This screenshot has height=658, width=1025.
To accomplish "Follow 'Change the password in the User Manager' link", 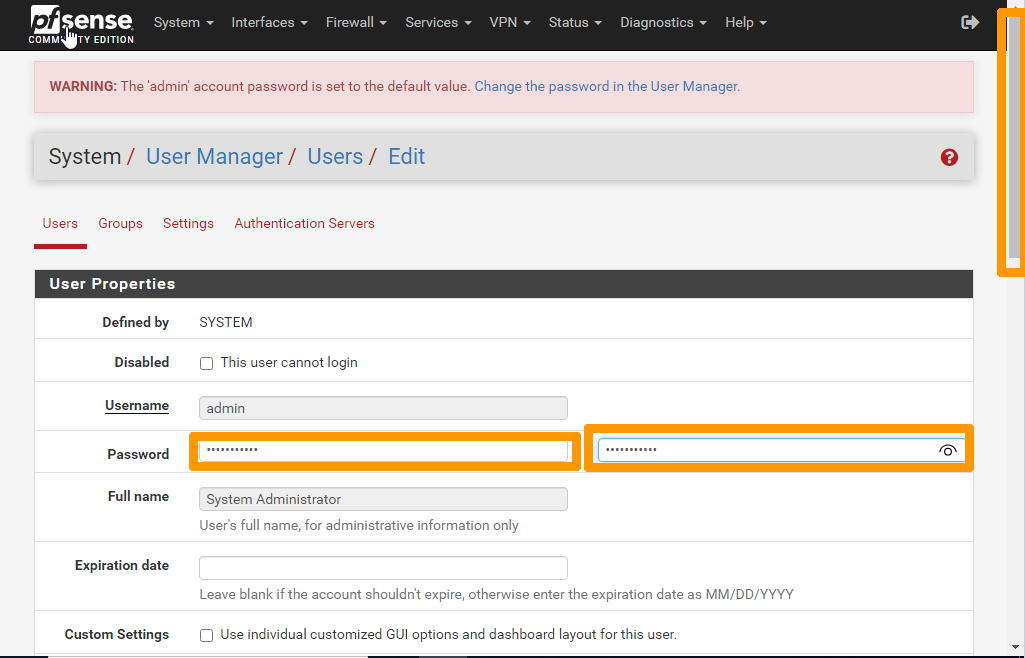I will 605,87.
